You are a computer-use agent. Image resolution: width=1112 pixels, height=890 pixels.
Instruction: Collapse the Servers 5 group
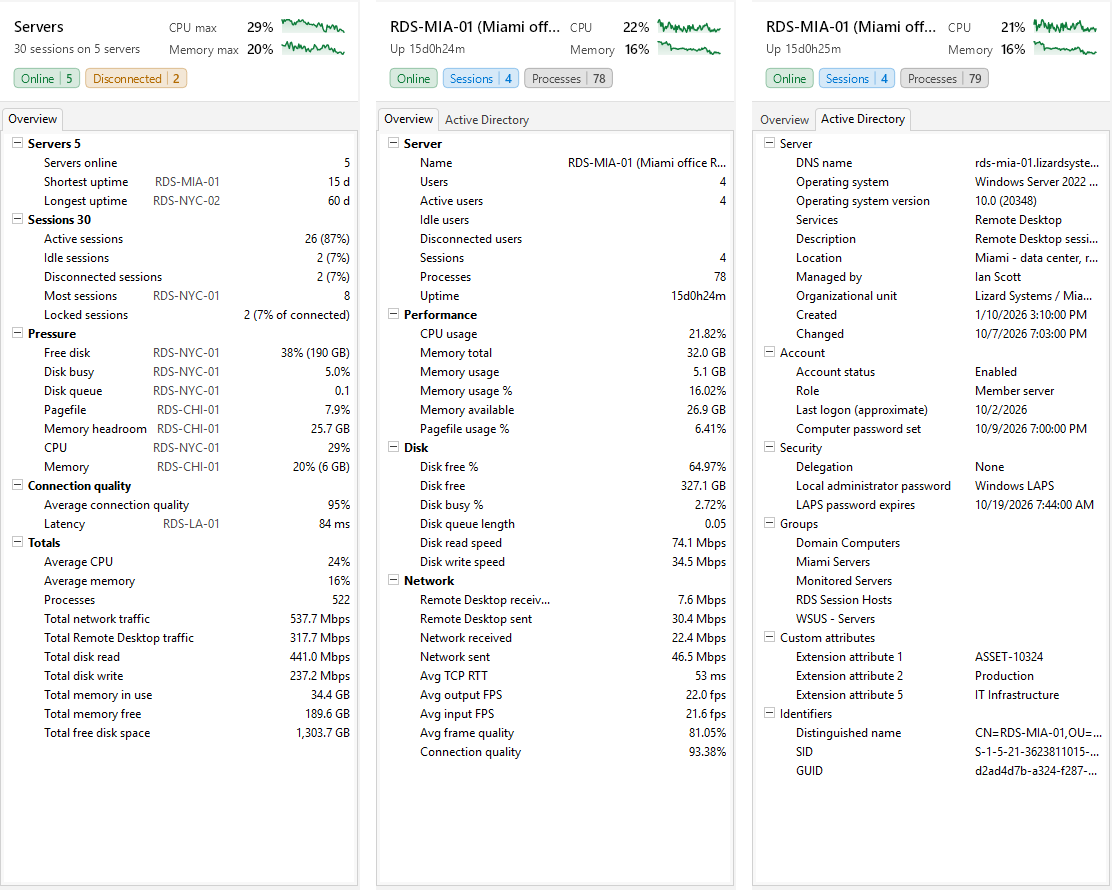point(17,143)
